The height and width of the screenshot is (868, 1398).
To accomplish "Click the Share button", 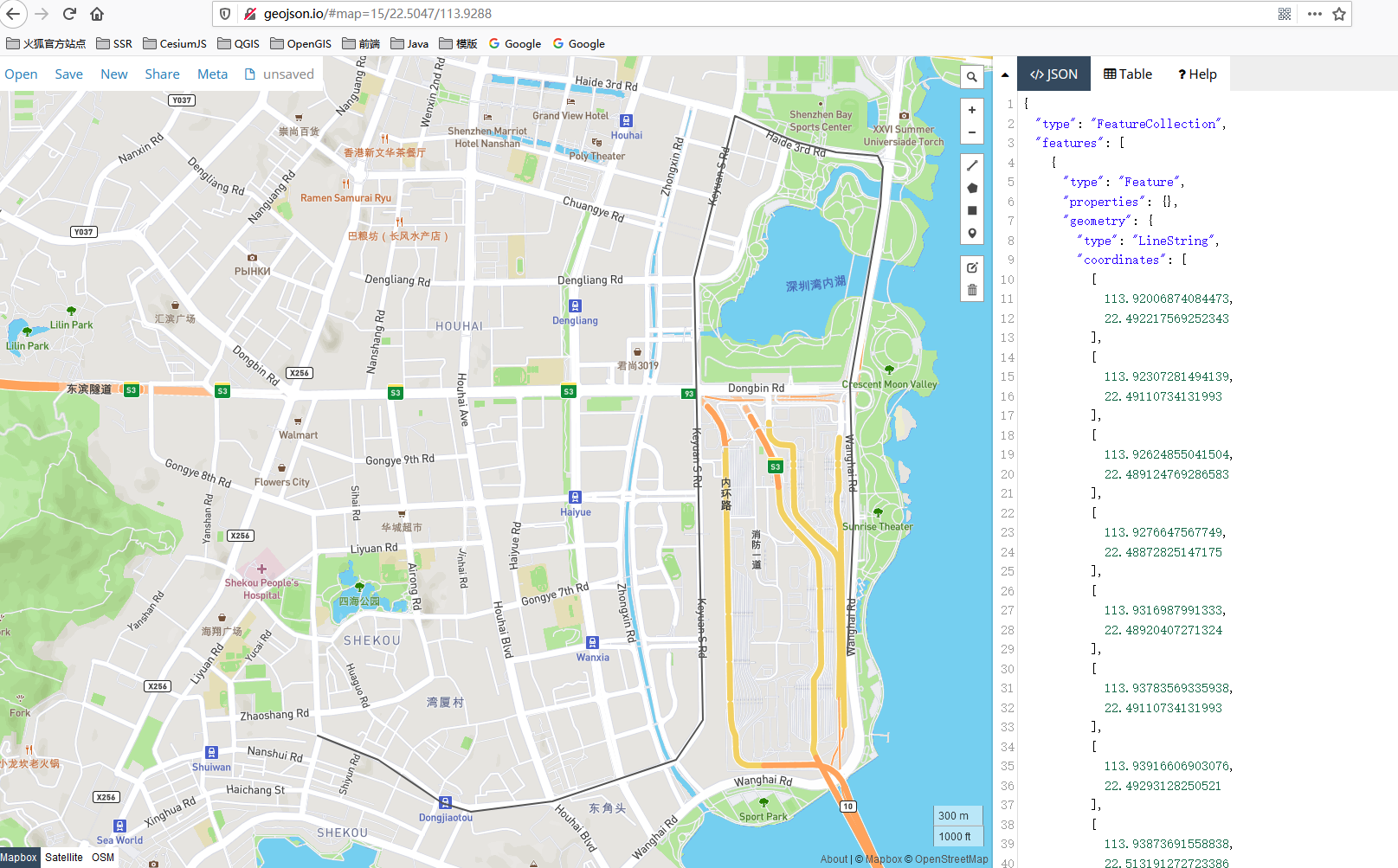I will click(x=162, y=74).
